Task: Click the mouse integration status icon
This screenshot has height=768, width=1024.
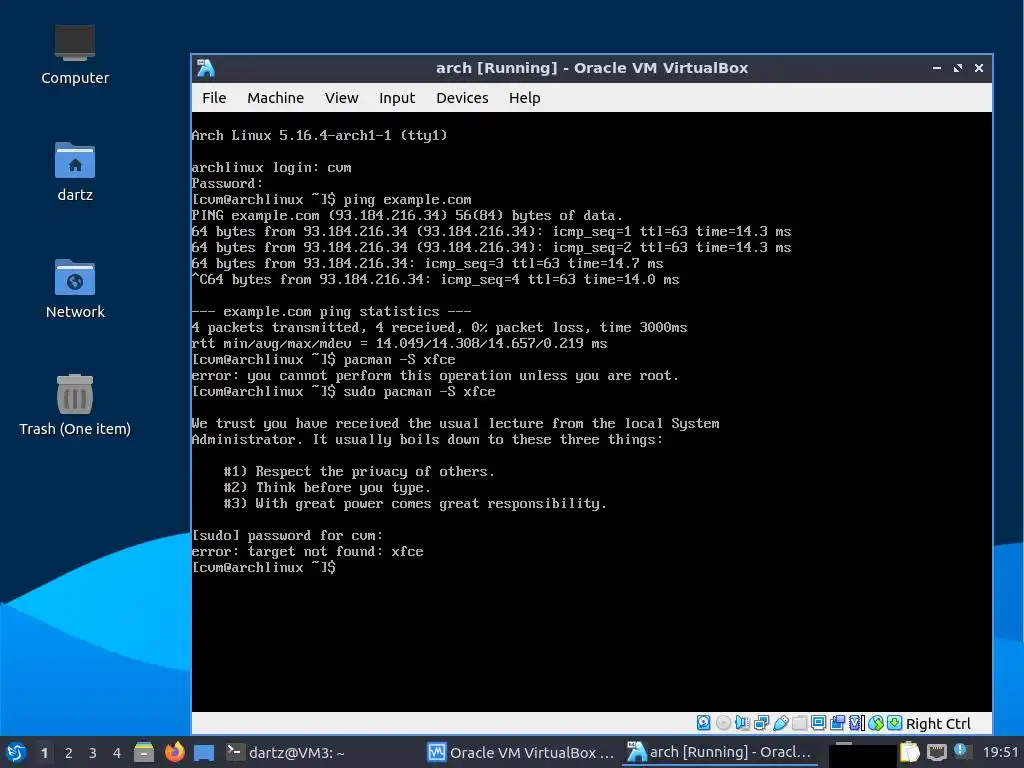Action: tap(876, 723)
